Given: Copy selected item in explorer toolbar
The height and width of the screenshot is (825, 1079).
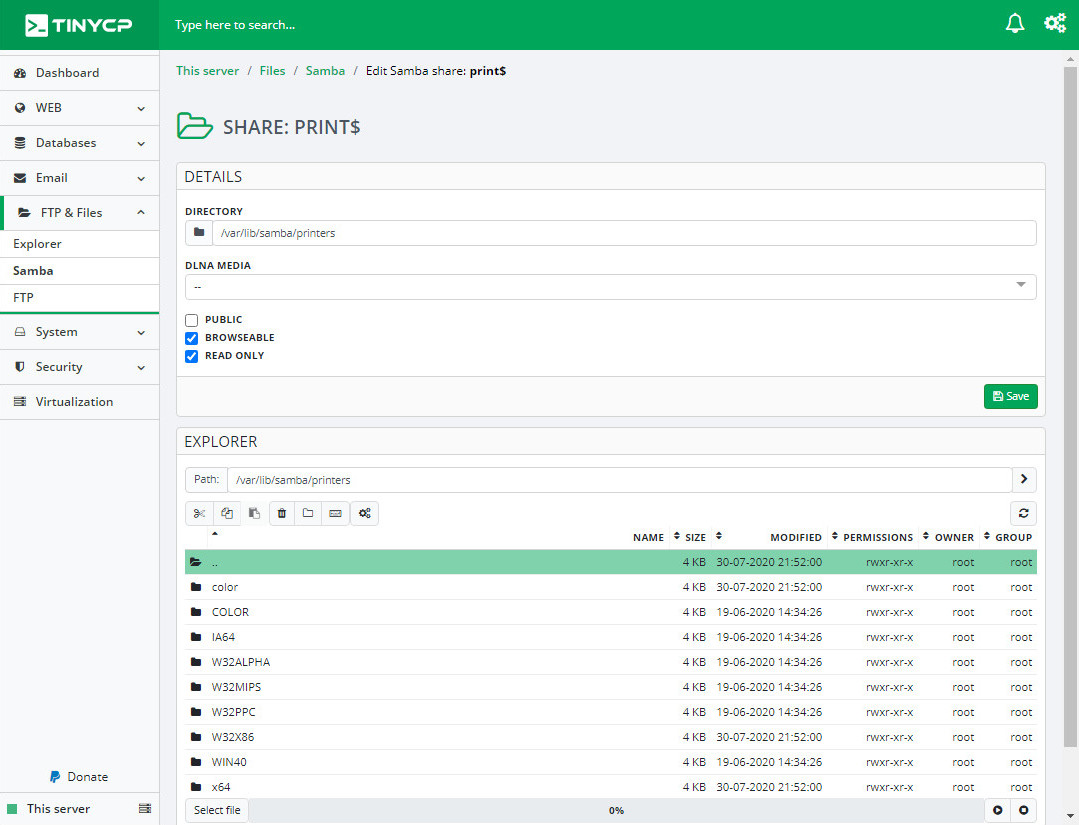Looking at the screenshot, I should tap(226, 513).
